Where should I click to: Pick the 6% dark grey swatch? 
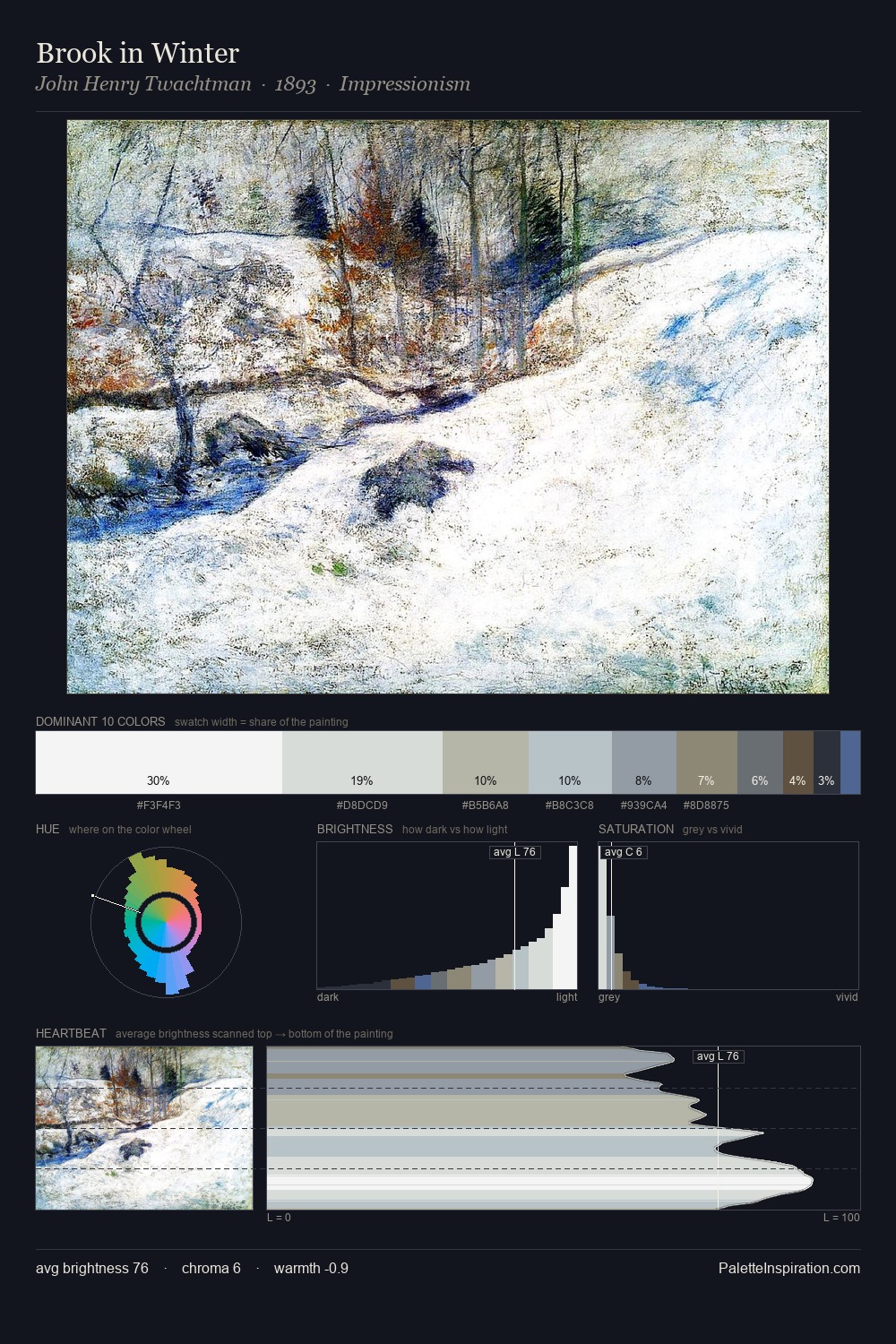click(760, 762)
